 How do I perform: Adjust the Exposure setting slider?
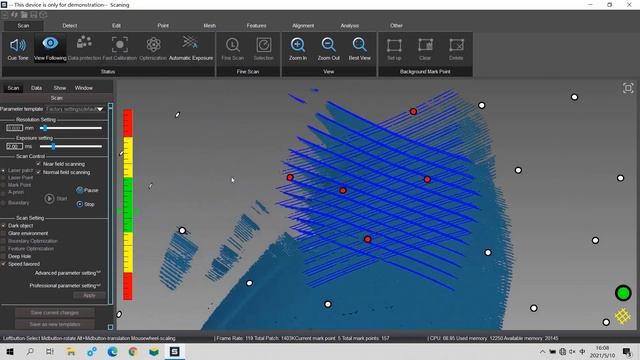point(71,146)
